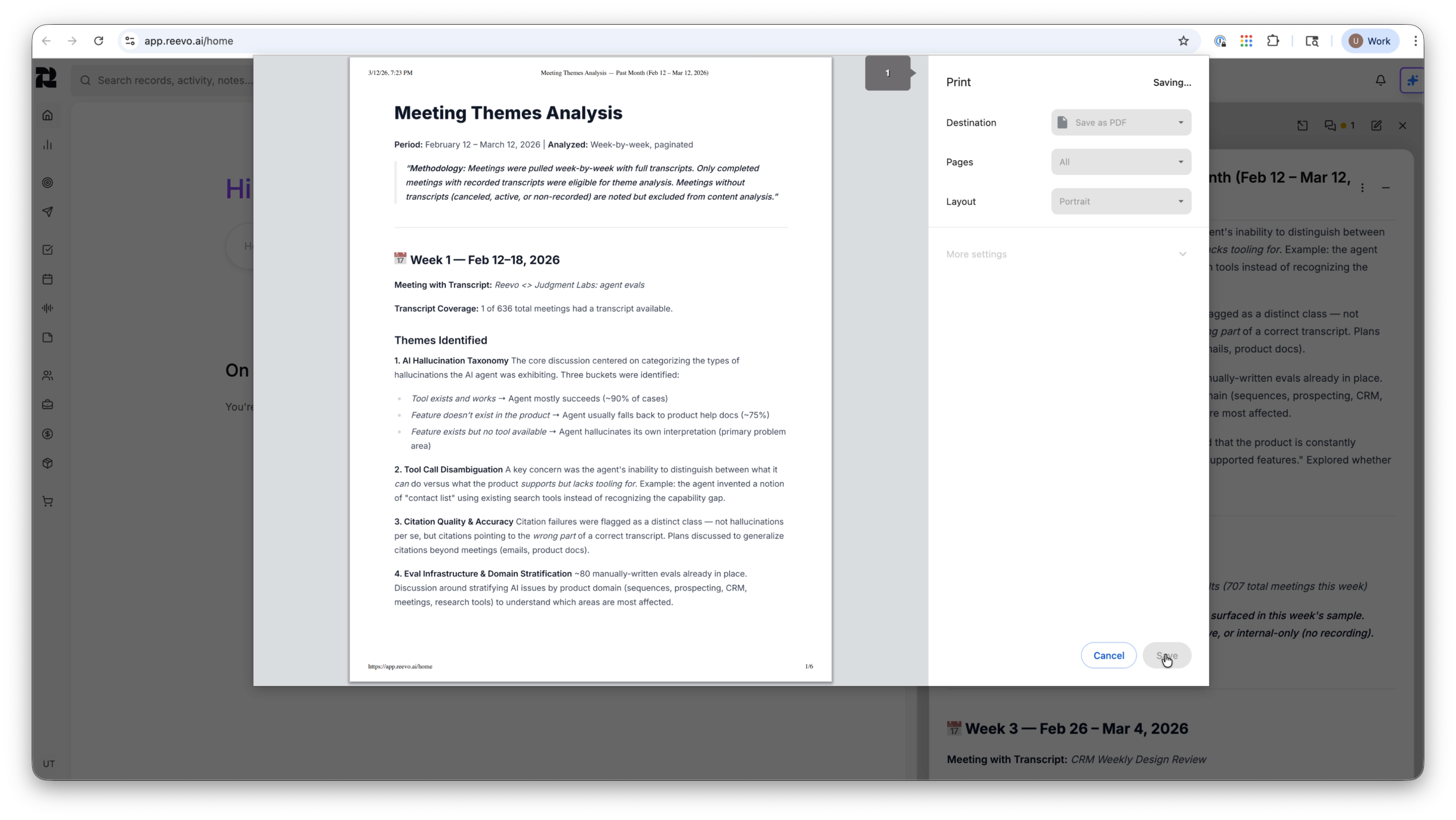
Task: Bookmark page with star icon
Action: (x=1183, y=41)
